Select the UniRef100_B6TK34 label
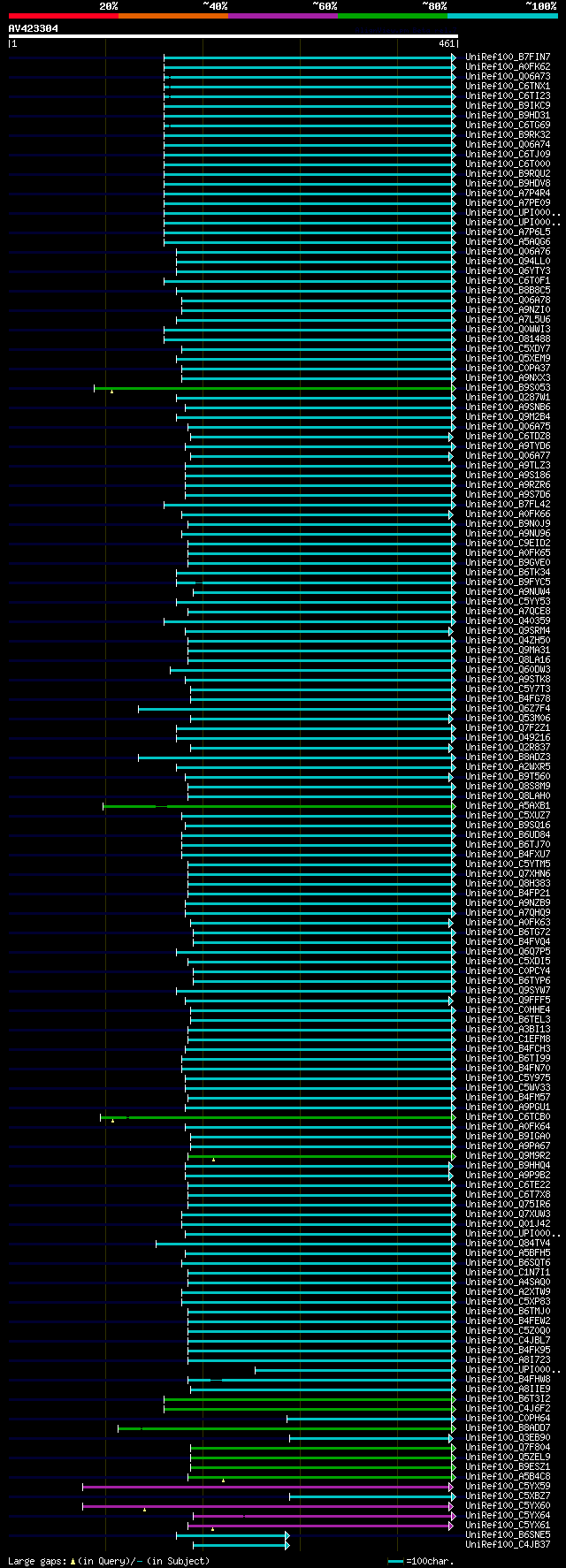 (508, 573)
